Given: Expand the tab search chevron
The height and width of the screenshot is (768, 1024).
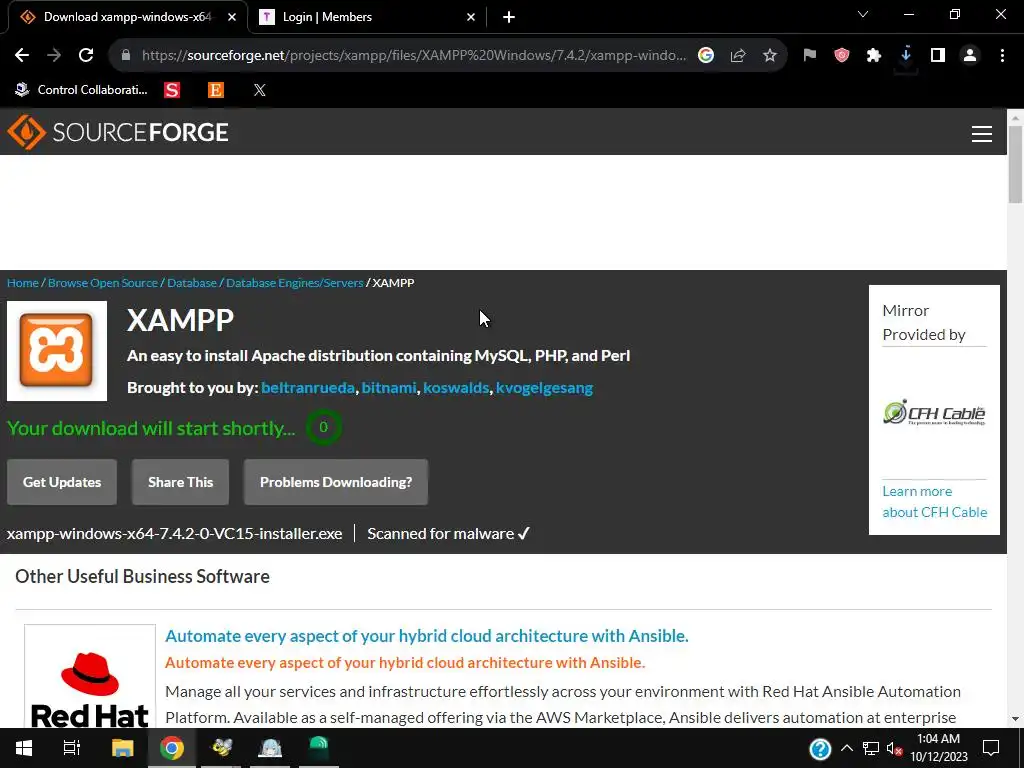Looking at the screenshot, I should [863, 14].
